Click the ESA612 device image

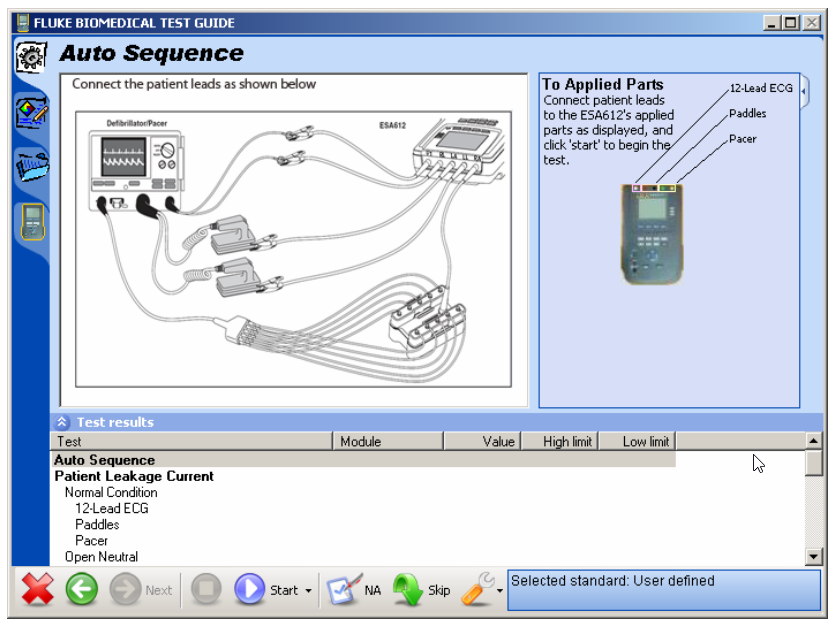[x=652, y=233]
